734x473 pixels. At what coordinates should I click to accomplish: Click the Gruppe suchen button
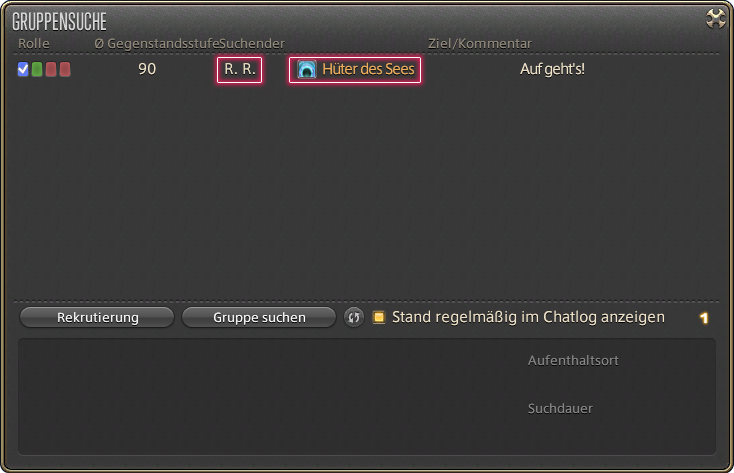[259, 318]
